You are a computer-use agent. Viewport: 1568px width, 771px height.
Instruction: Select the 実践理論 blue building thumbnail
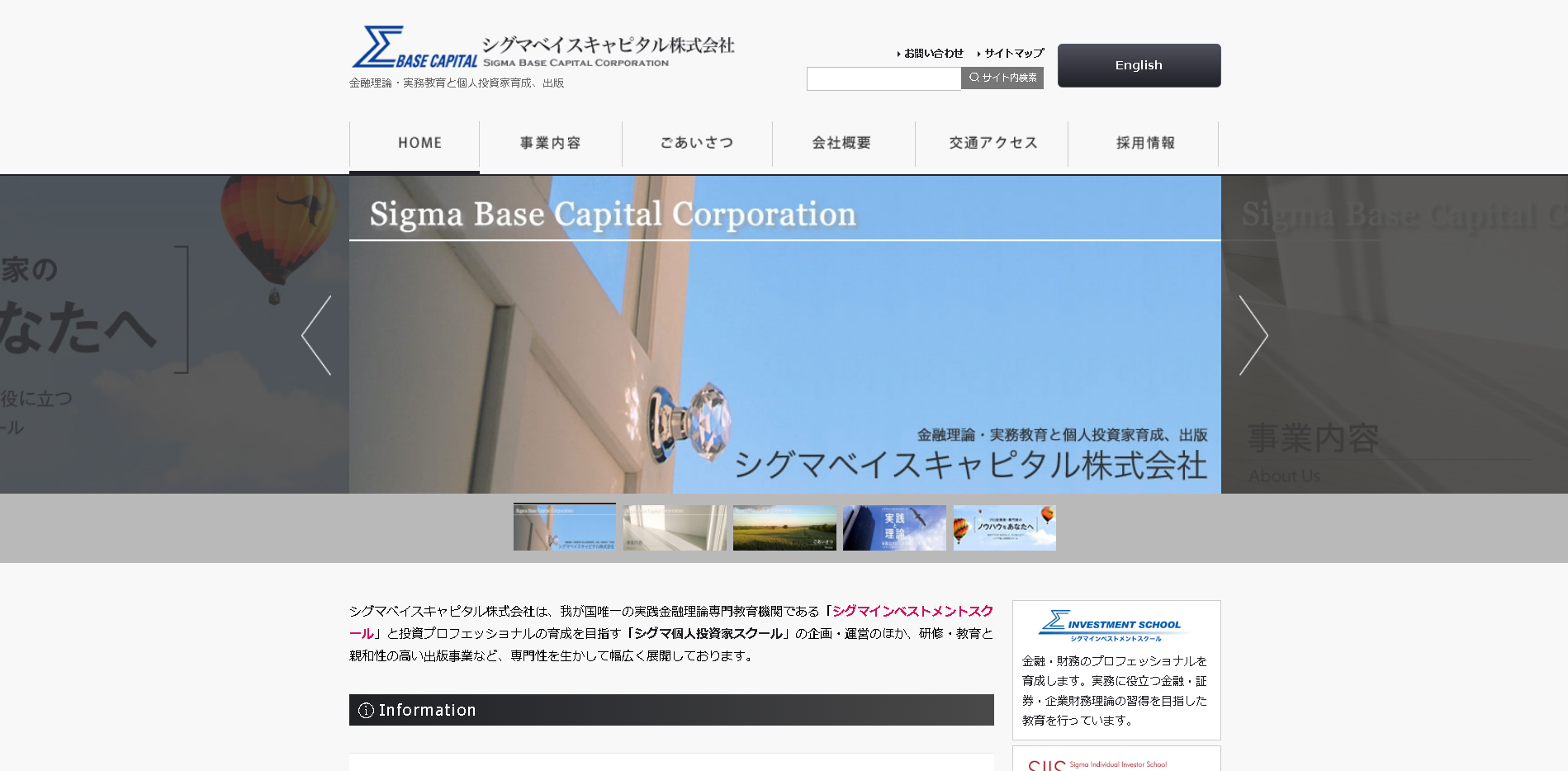(894, 528)
